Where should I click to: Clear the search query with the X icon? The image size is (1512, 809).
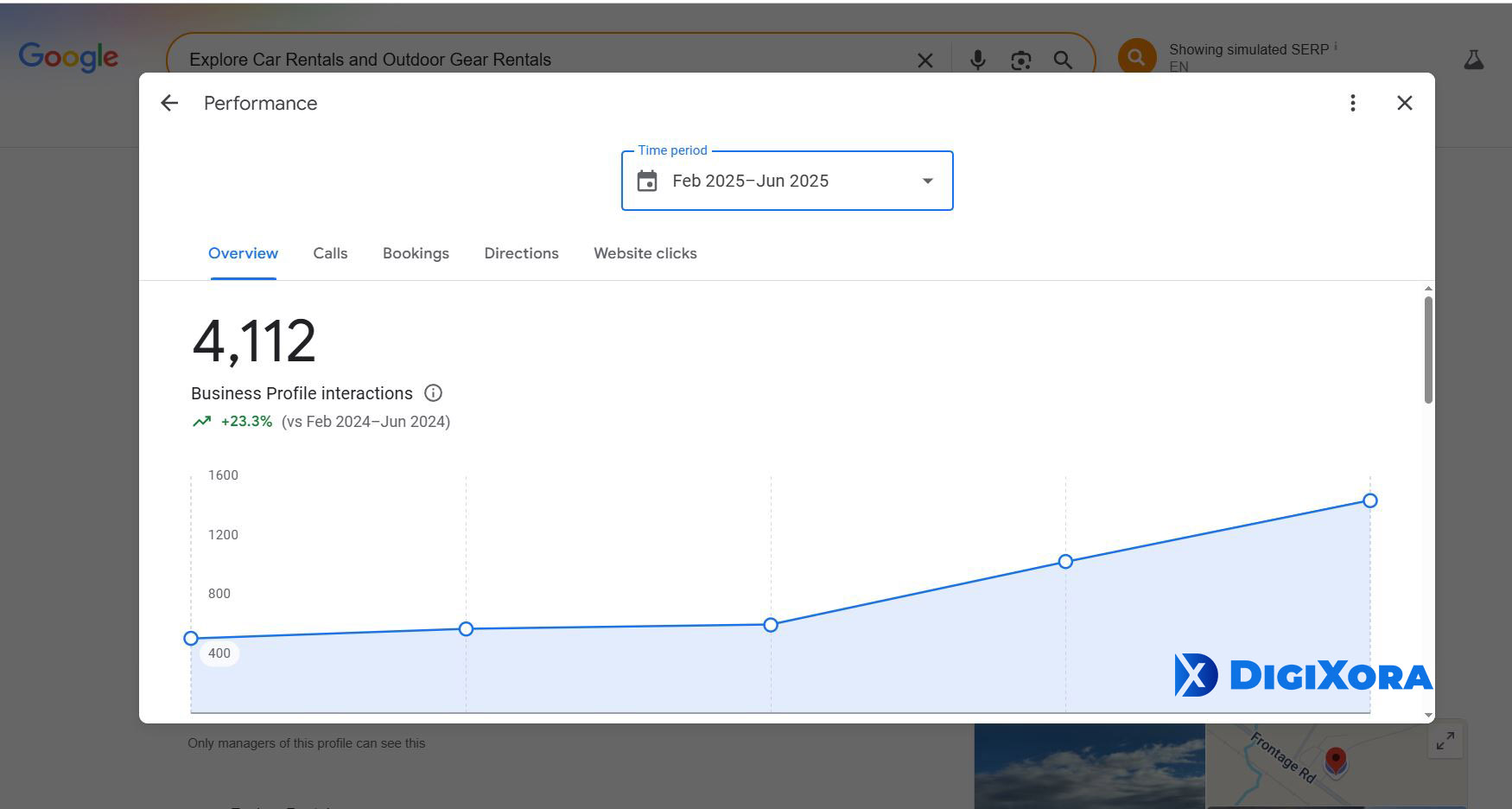(x=924, y=60)
